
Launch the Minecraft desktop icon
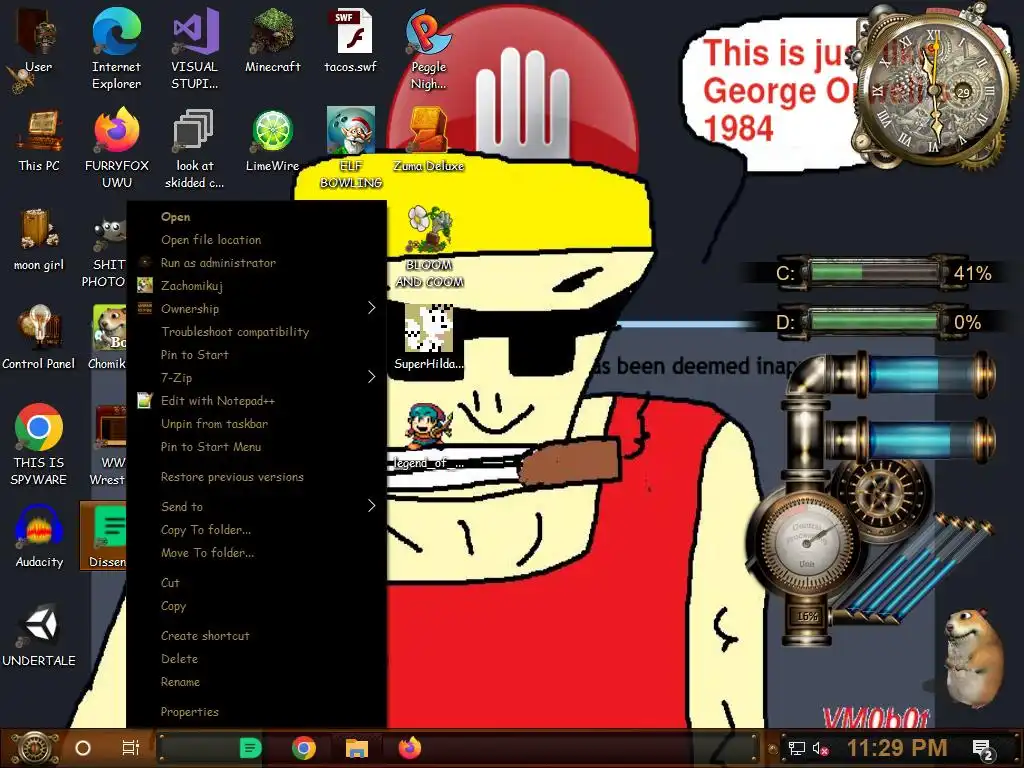(x=273, y=39)
